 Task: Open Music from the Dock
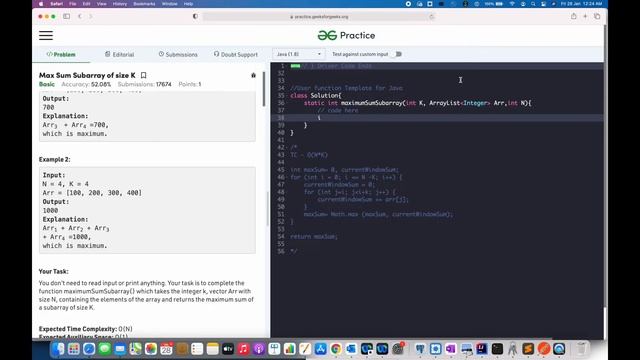pos(244,349)
